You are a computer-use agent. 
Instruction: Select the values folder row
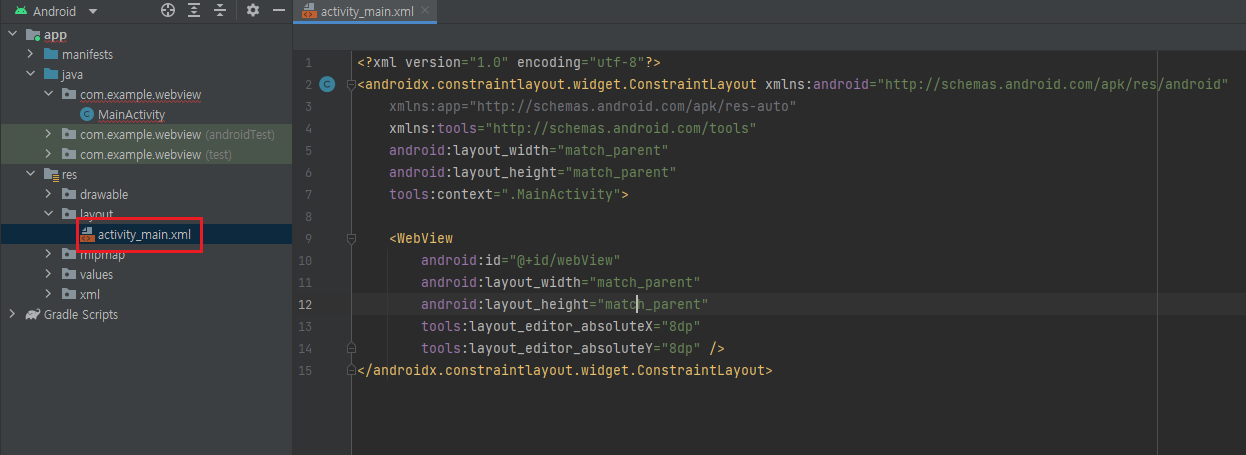(x=146, y=274)
